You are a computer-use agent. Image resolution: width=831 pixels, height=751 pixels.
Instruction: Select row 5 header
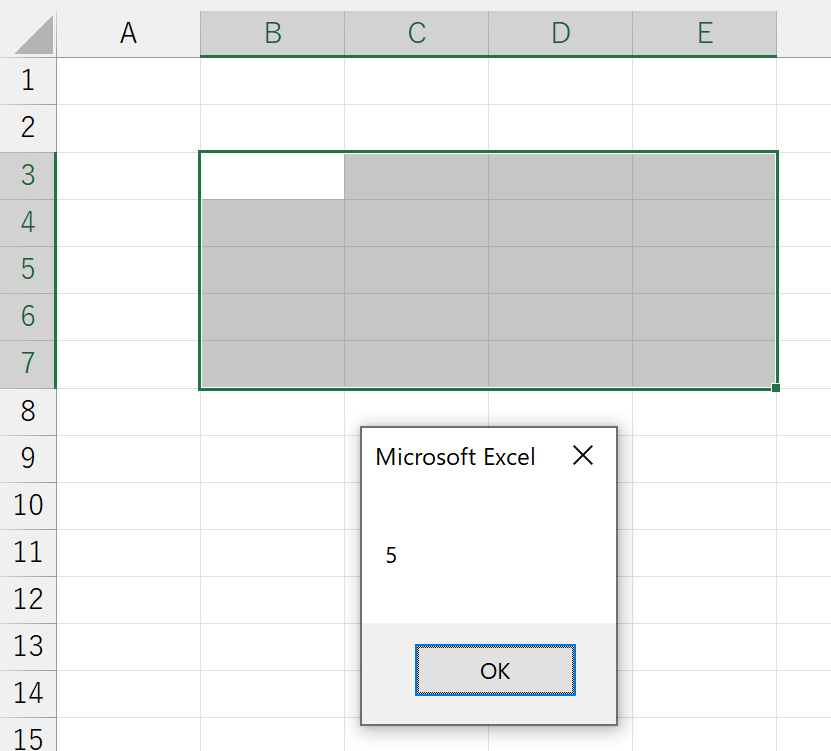[x=28, y=269]
